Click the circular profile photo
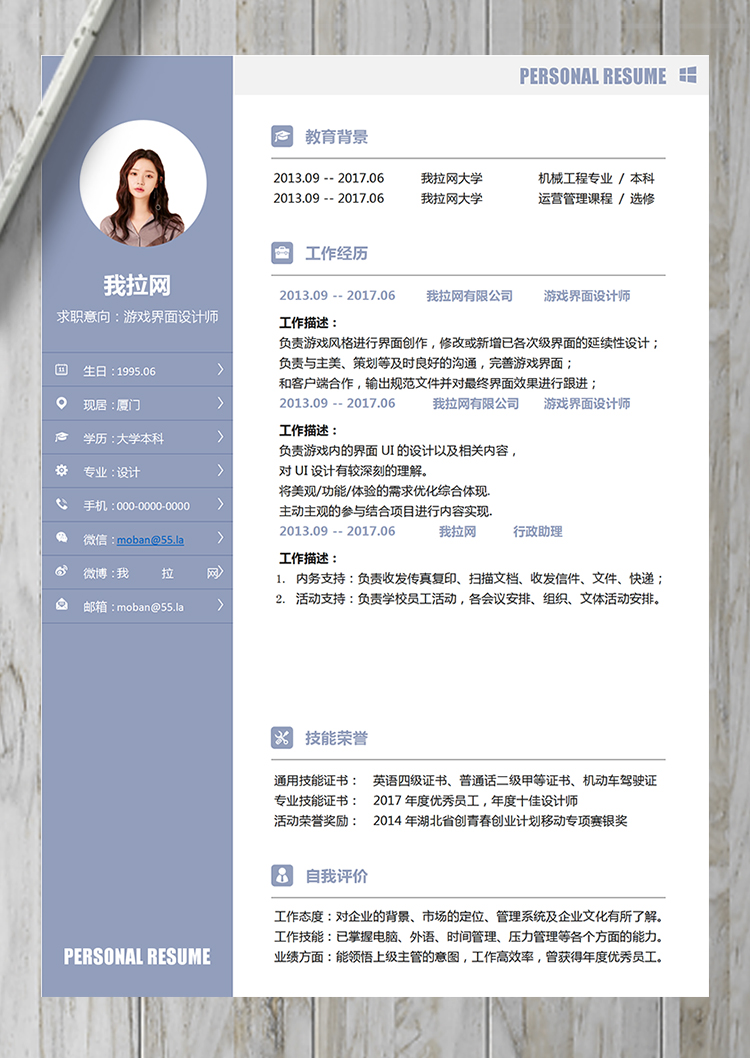 [143, 184]
